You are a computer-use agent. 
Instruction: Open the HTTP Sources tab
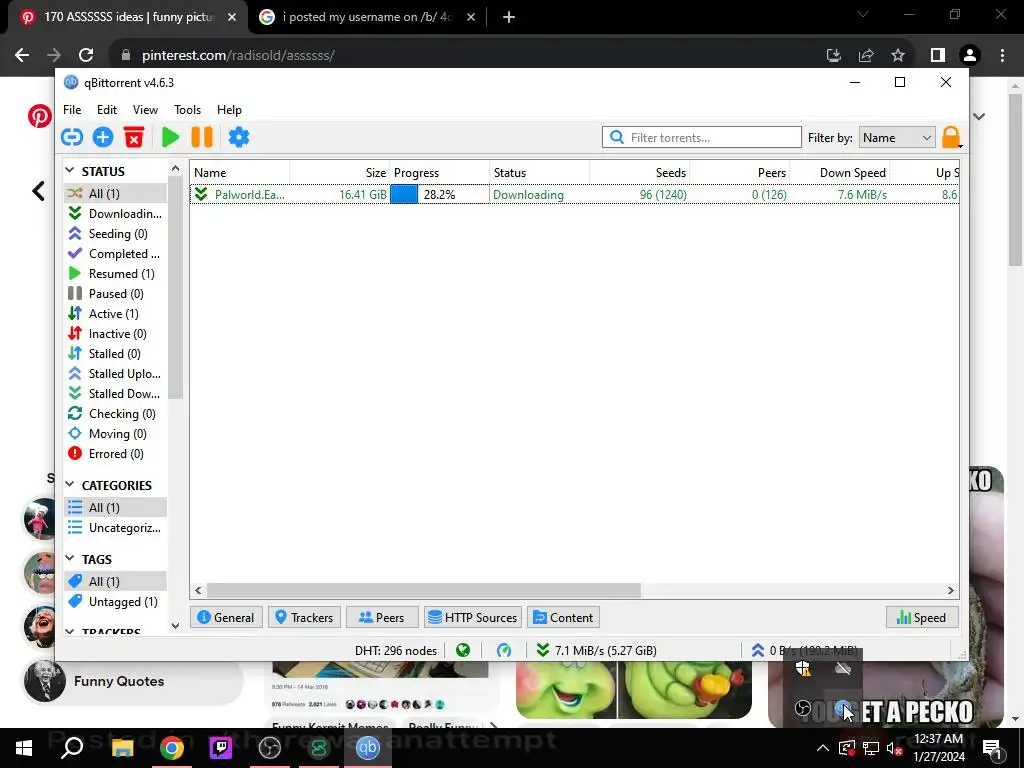pos(473,617)
